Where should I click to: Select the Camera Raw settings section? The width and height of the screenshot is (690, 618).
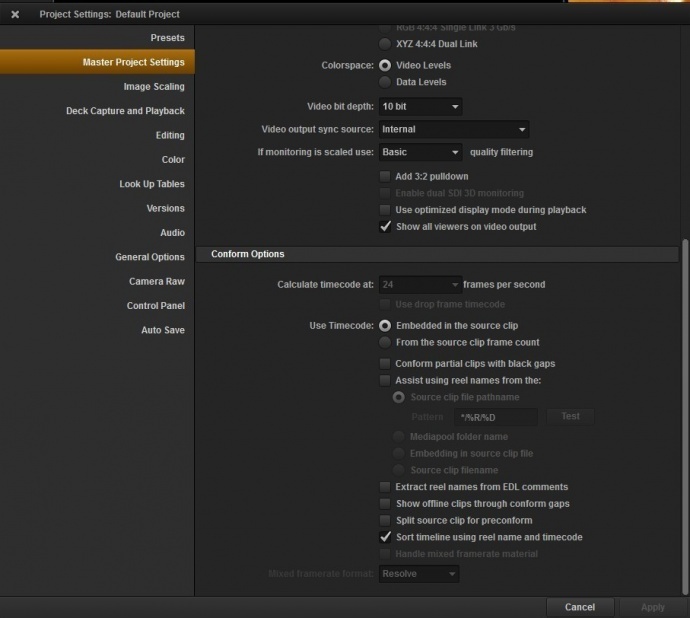coord(157,281)
